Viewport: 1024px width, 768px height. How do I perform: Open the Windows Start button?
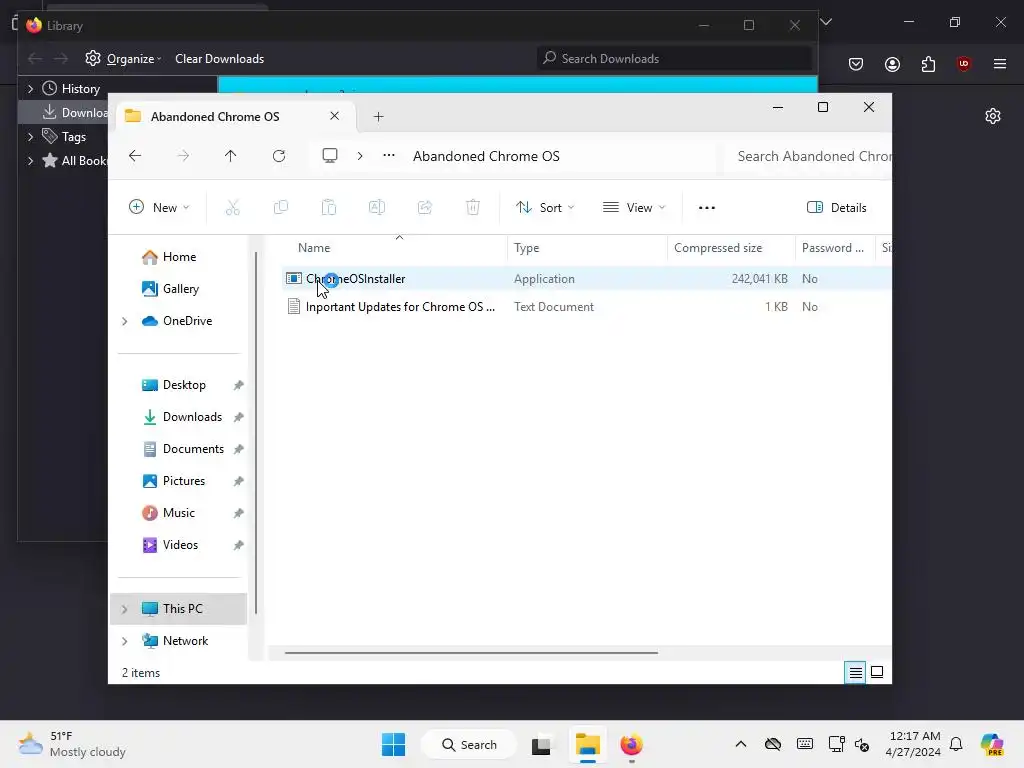(x=393, y=744)
